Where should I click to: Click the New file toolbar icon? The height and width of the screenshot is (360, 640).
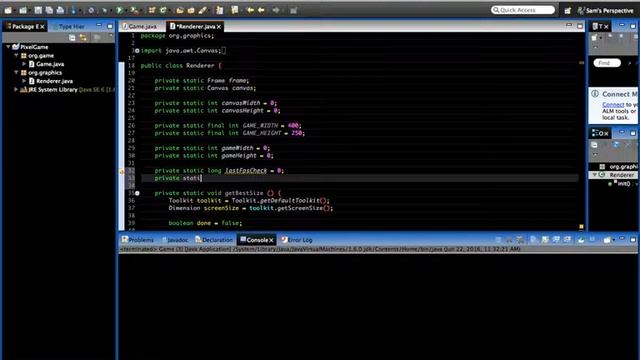point(9,10)
